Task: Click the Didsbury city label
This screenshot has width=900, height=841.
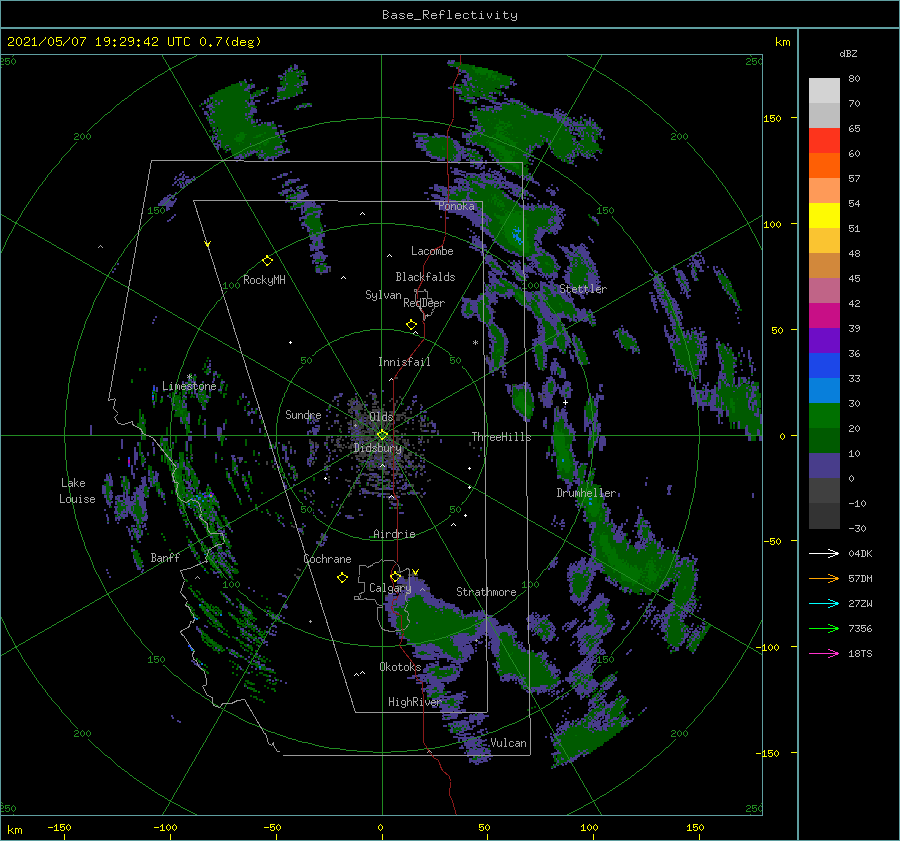Action: (x=378, y=448)
